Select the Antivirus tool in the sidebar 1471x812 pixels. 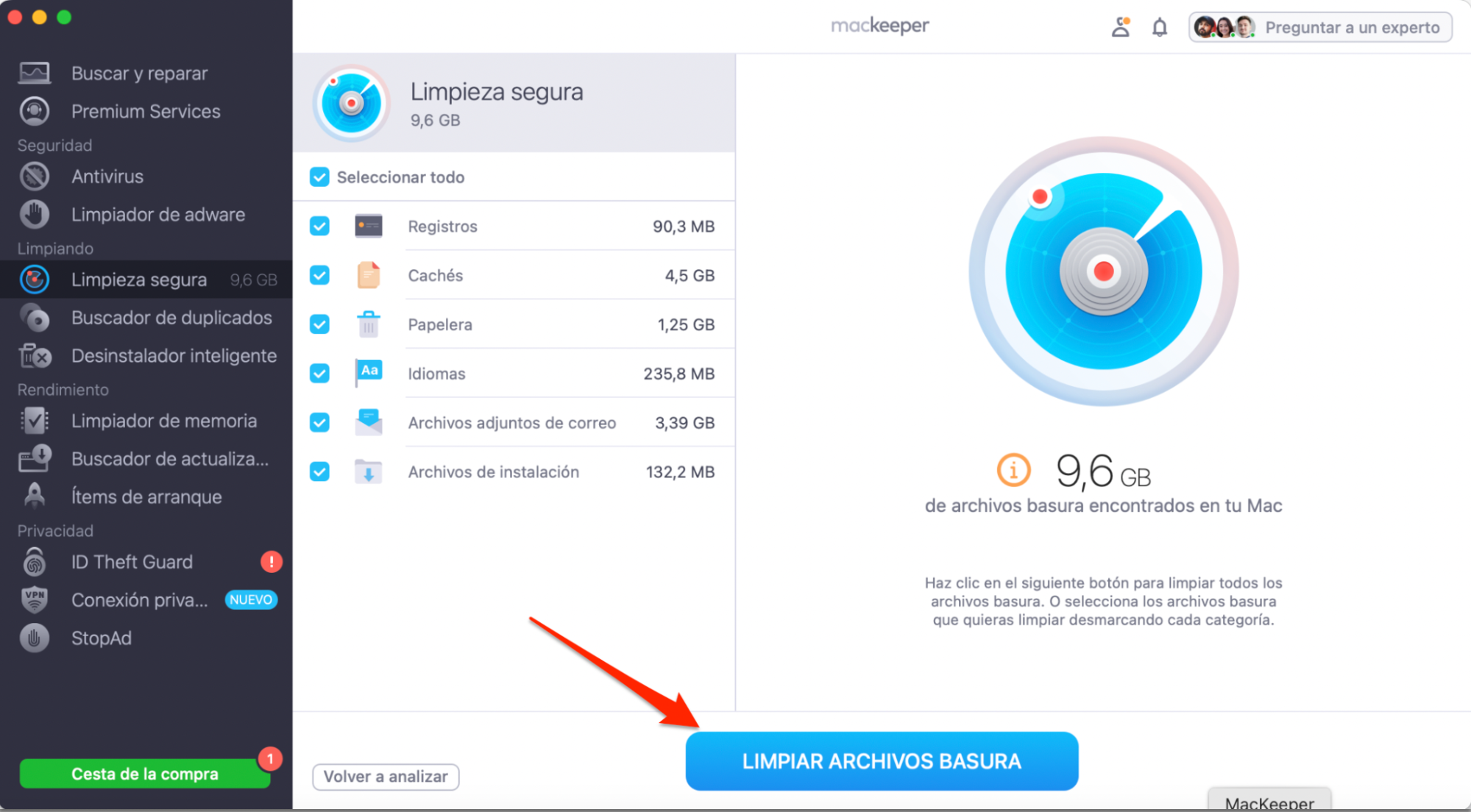click(107, 176)
